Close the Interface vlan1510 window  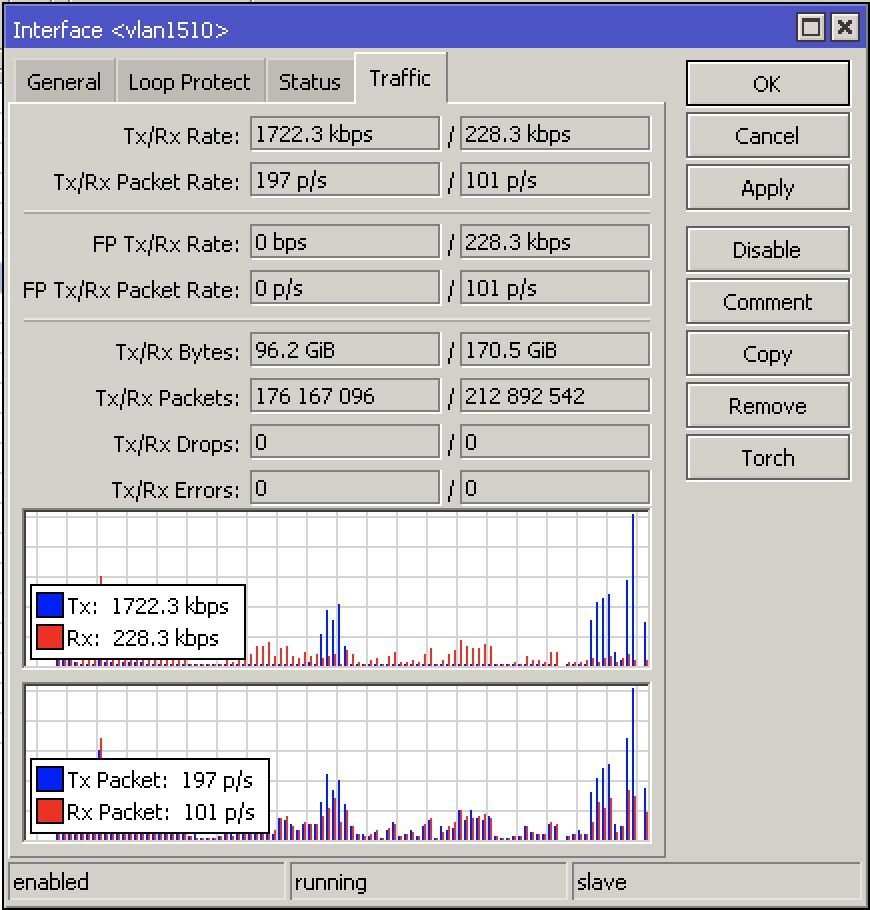(x=845, y=27)
